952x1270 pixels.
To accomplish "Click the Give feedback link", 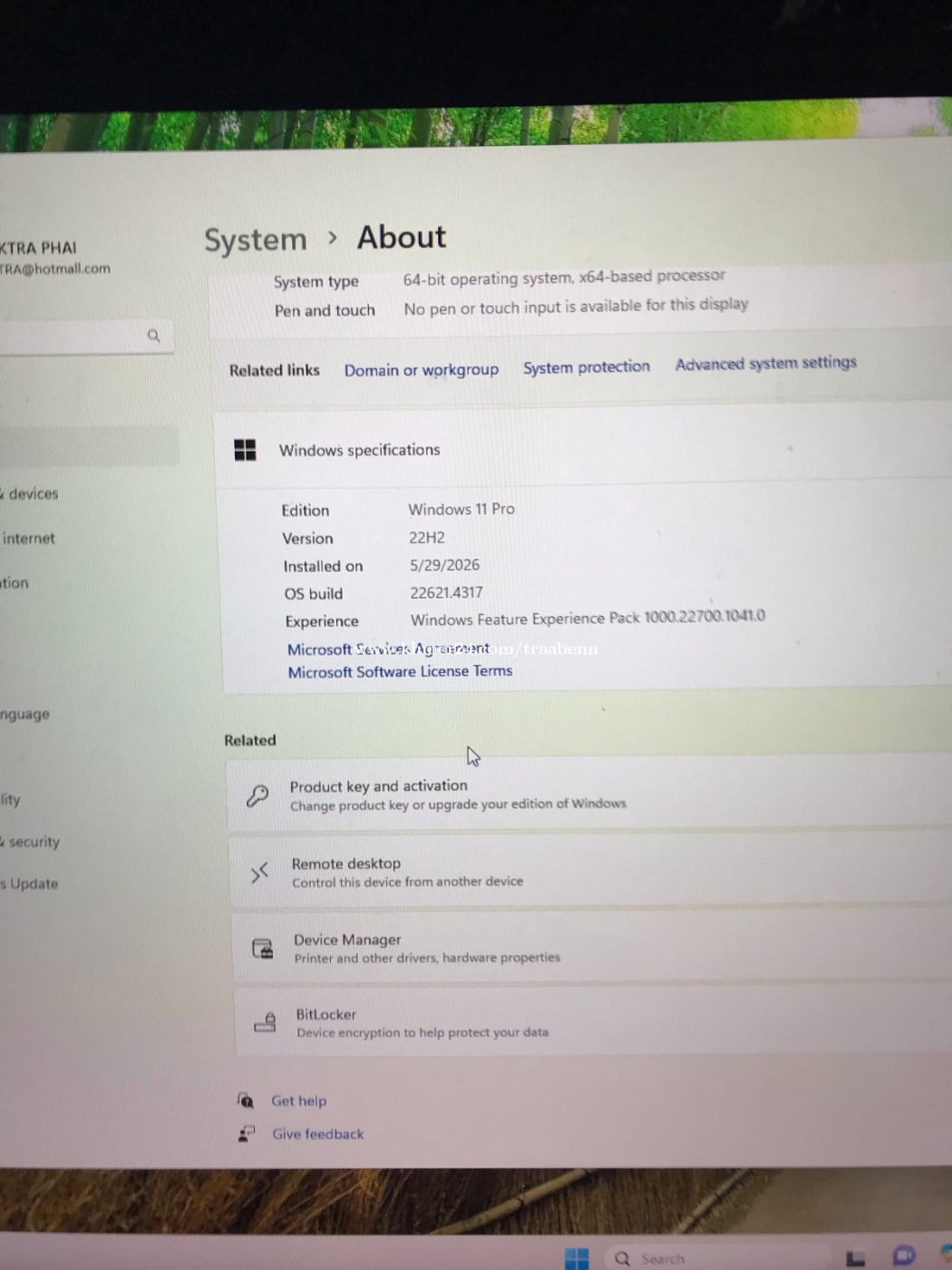I will pos(318,1134).
